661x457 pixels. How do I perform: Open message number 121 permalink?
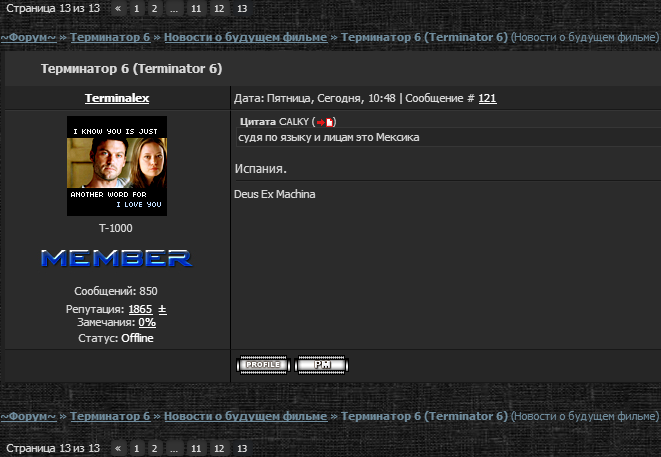point(487,98)
